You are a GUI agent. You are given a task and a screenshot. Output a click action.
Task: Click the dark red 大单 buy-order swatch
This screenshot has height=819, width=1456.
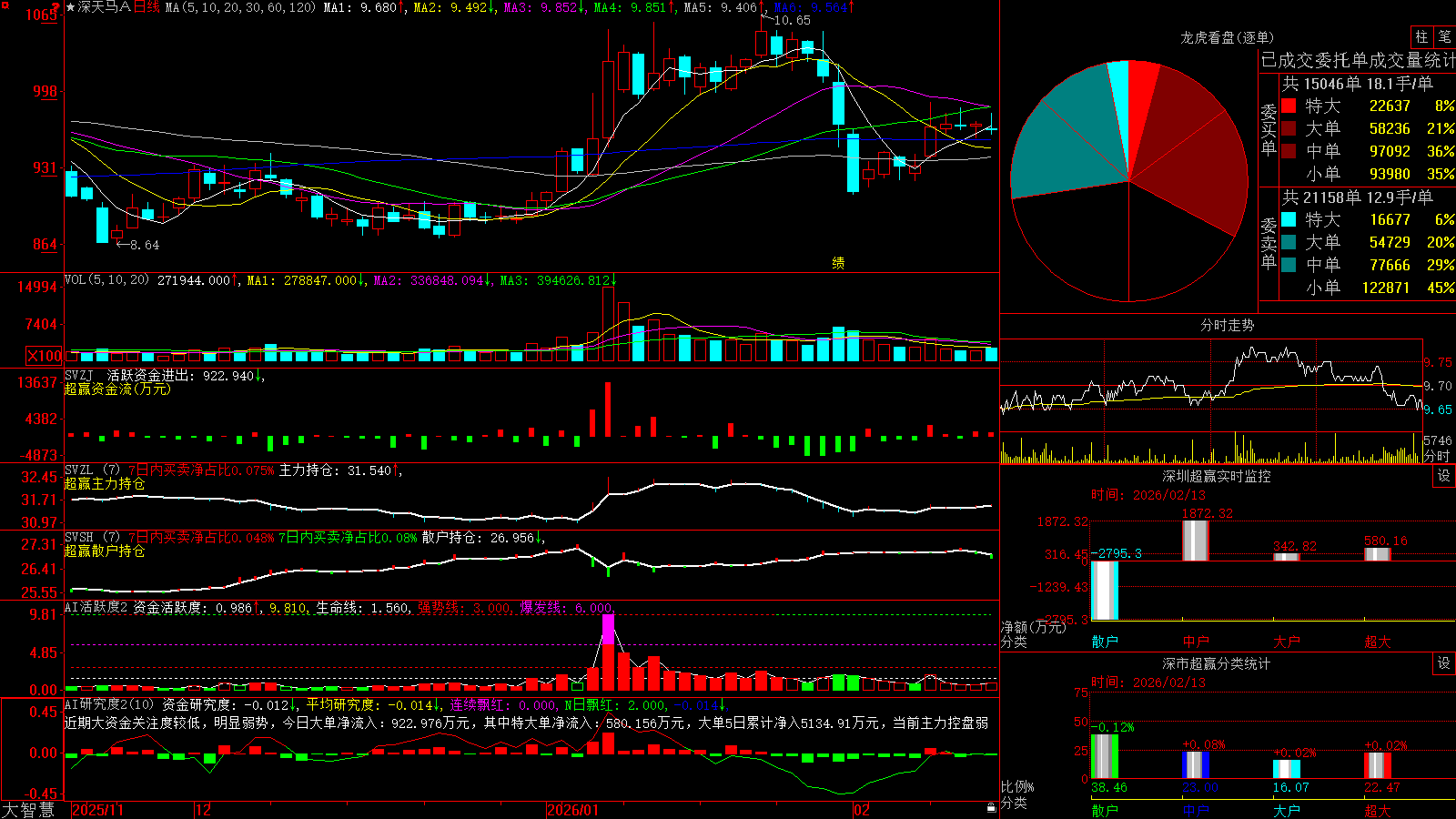(x=1289, y=128)
